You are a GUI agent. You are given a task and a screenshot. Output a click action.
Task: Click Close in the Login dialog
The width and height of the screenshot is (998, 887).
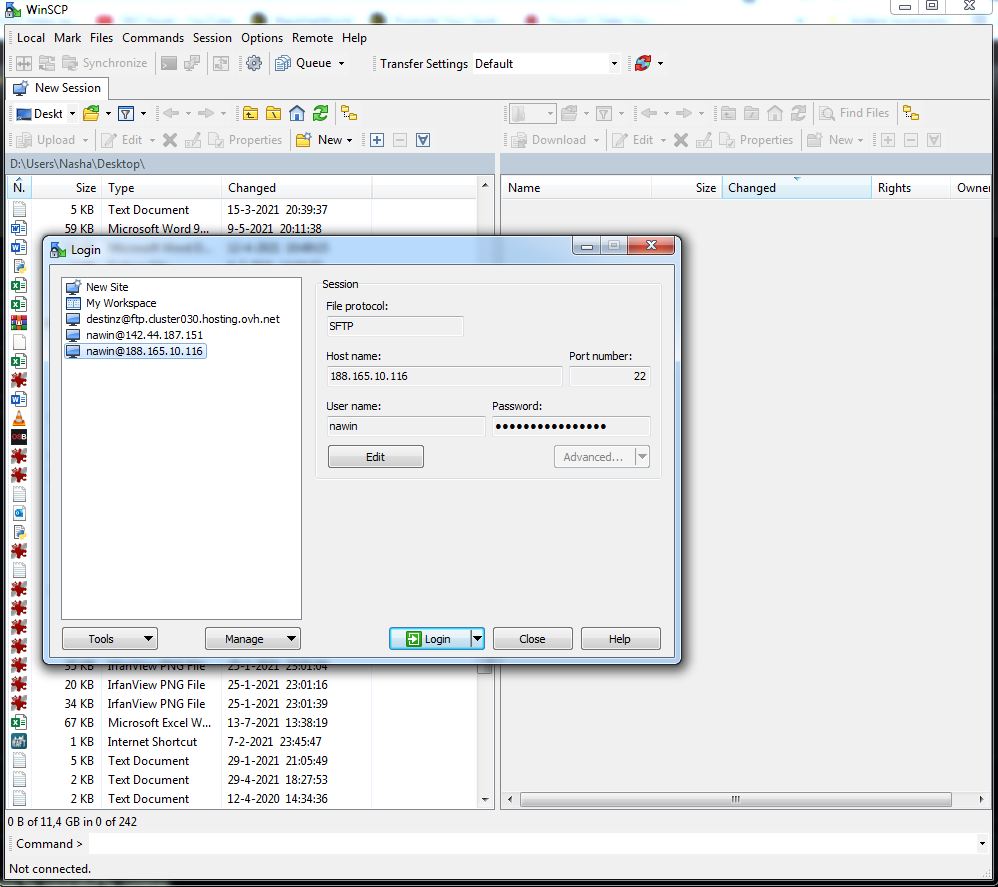[532, 638]
